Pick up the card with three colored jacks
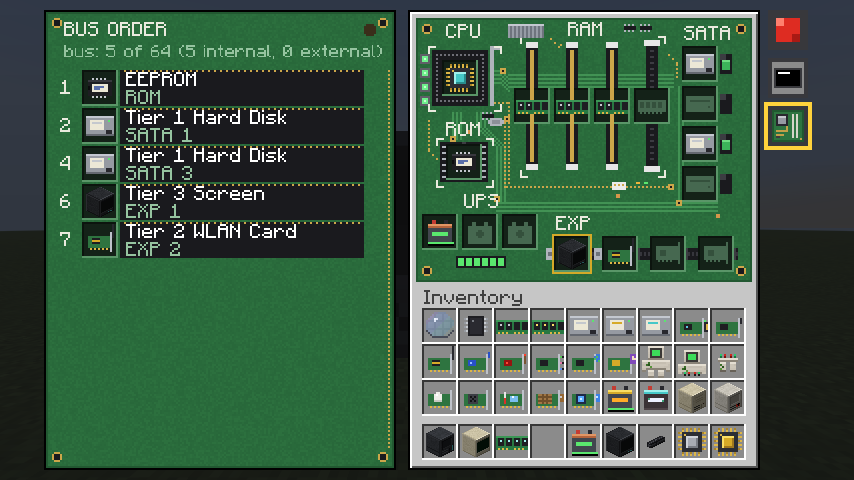The width and height of the screenshot is (854, 480). click(547, 362)
